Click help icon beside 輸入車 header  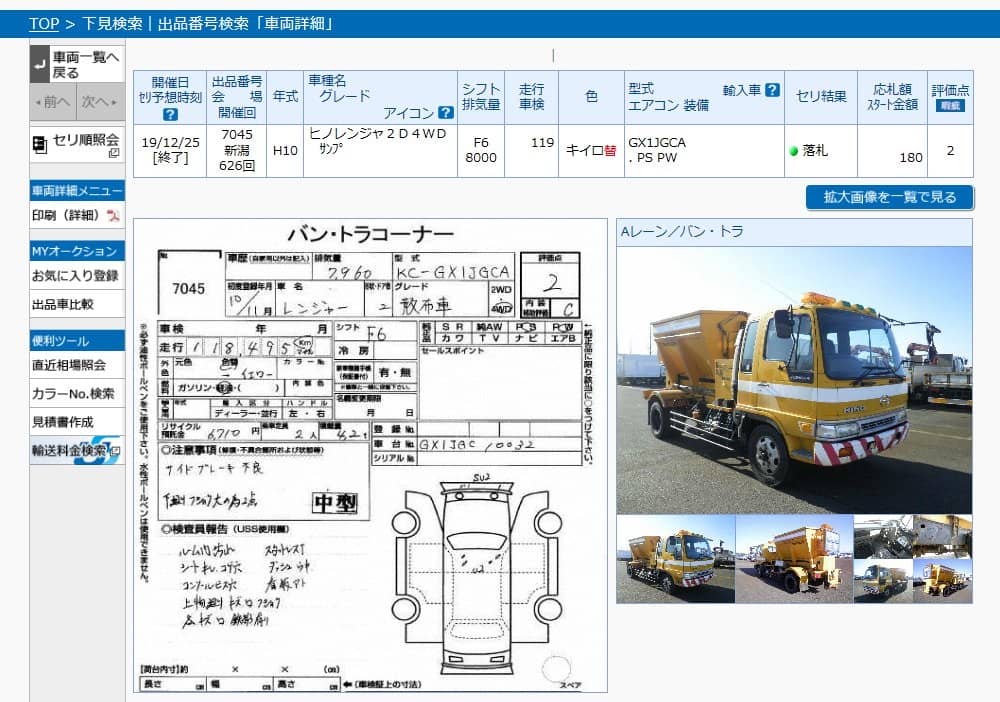point(772,90)
